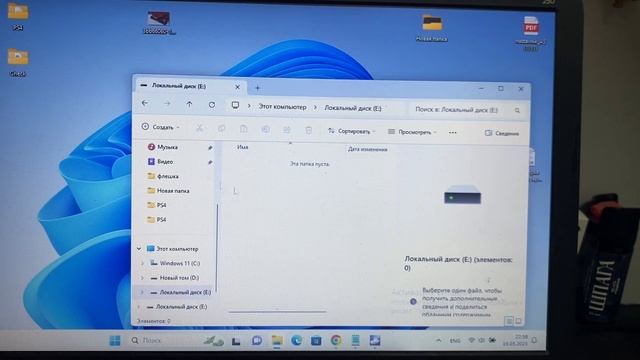Open the Windows Start menu
This screenshot has height=360, width=640.
115,340
